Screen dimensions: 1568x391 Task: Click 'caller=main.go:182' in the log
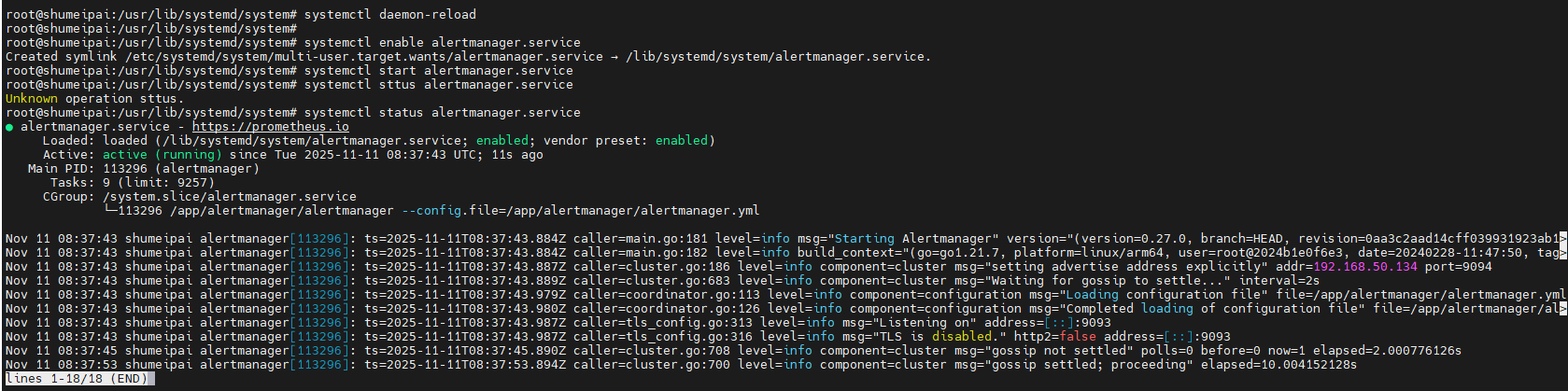point(641,253)
